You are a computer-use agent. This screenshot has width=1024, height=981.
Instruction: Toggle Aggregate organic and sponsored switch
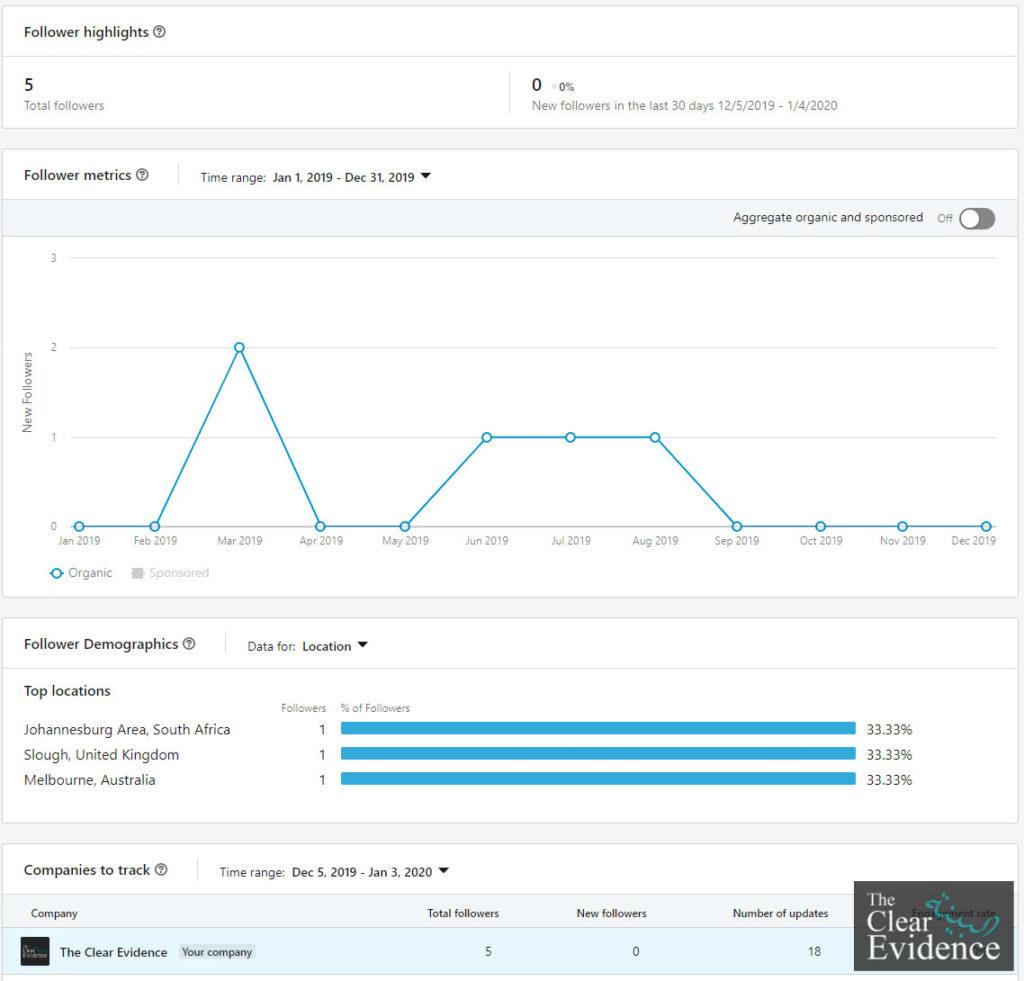pos(976,219)
